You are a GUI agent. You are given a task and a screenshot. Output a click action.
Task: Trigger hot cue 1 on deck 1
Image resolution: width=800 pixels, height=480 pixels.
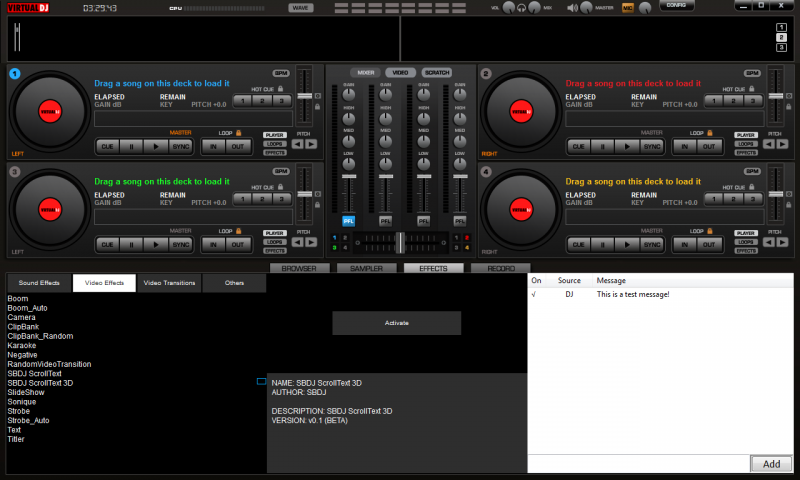click(x=243, y=100)
